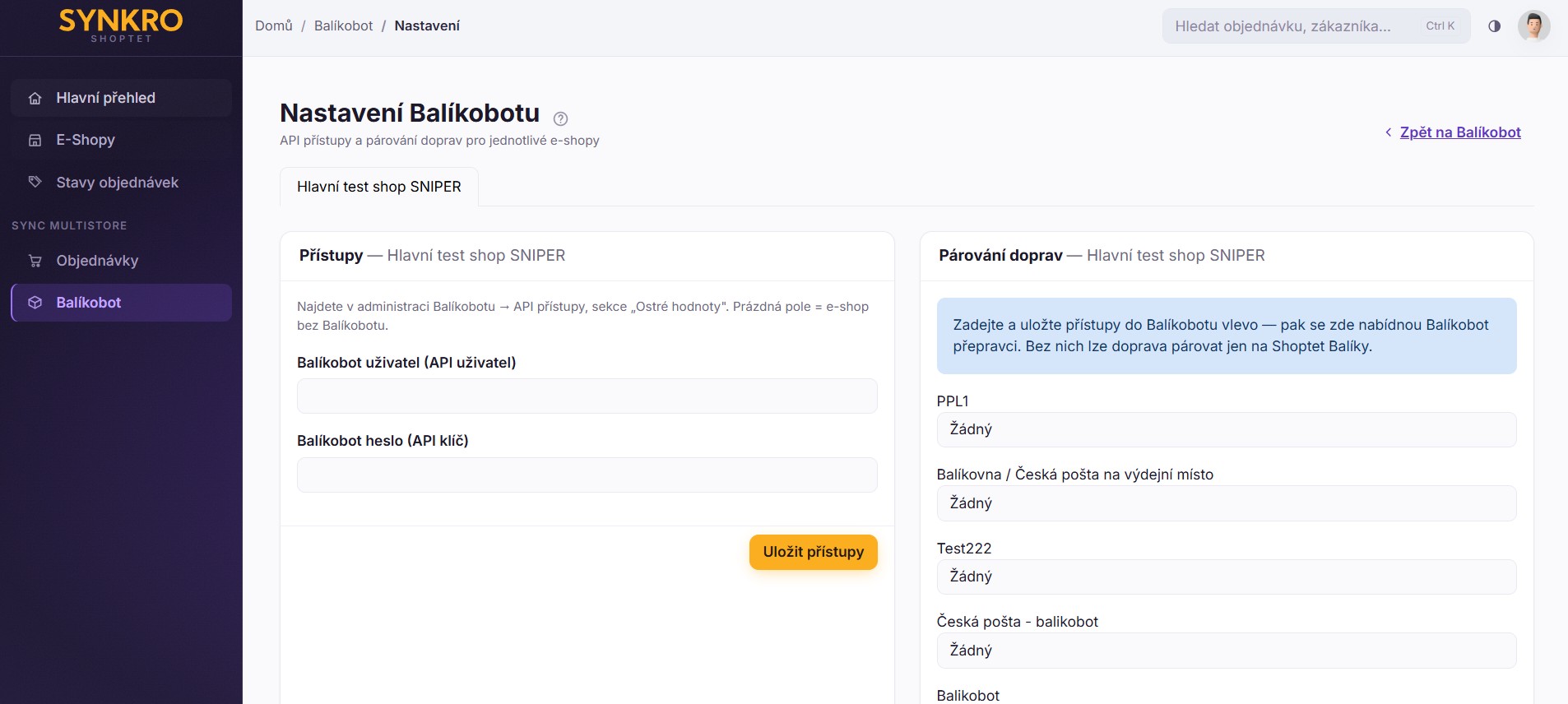1568x704 pixels.
Task: Click the SYNKRO Shoptet logo
Action: click(121, 26)
